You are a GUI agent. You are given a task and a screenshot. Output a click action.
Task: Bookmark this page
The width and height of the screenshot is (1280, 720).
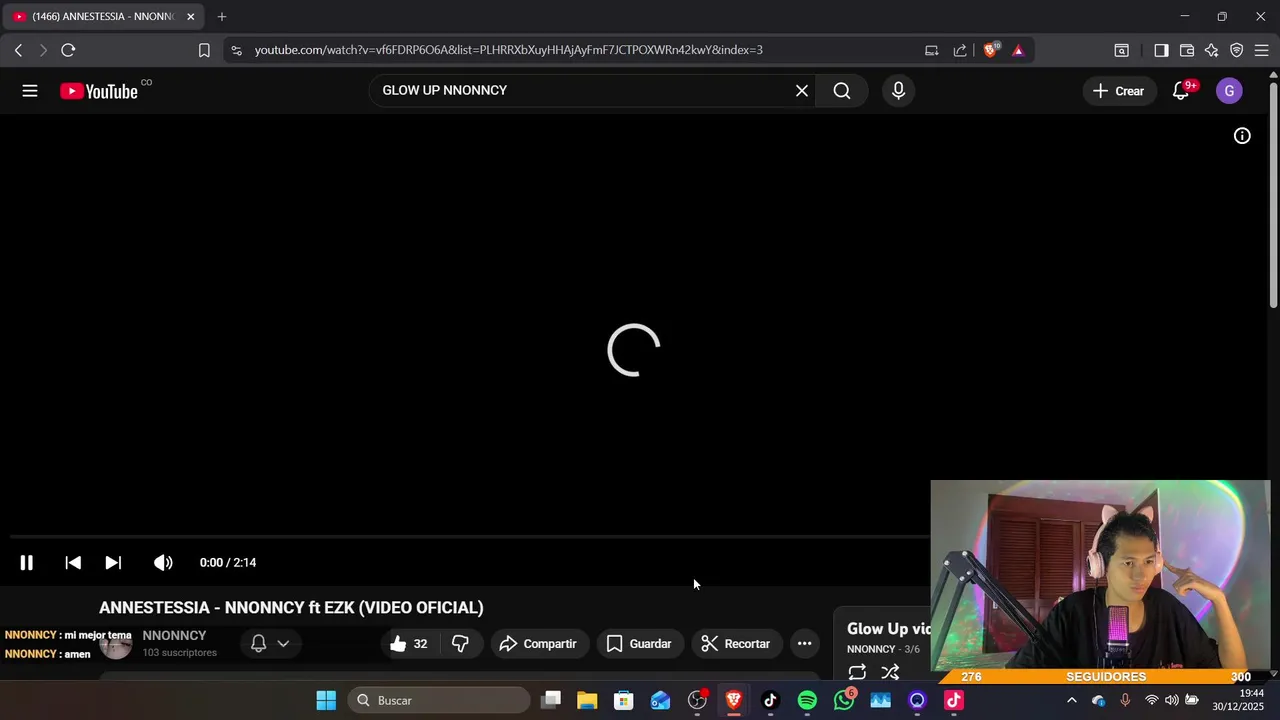(204, 50)
